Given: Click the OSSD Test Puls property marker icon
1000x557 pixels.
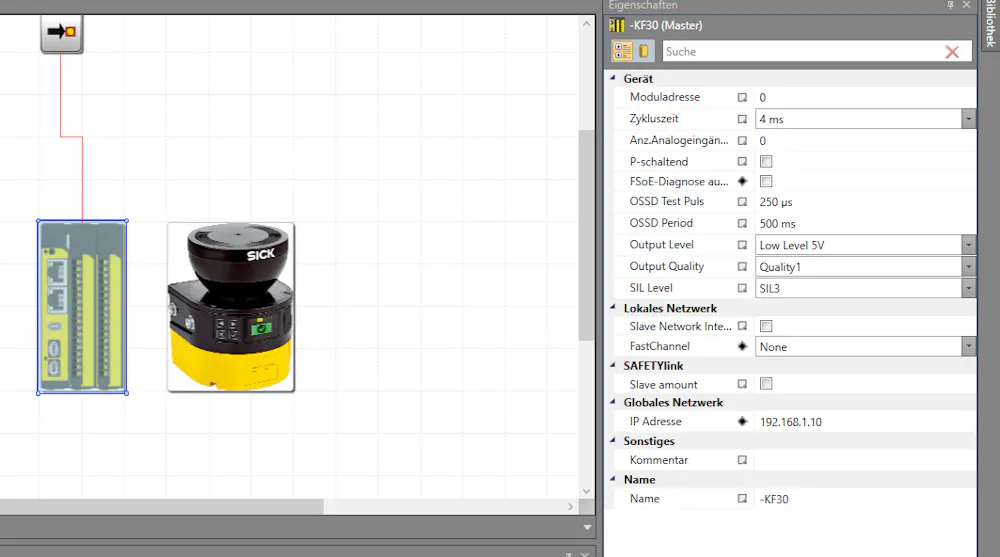Looking at the screenshot, I should pos(742,202).
